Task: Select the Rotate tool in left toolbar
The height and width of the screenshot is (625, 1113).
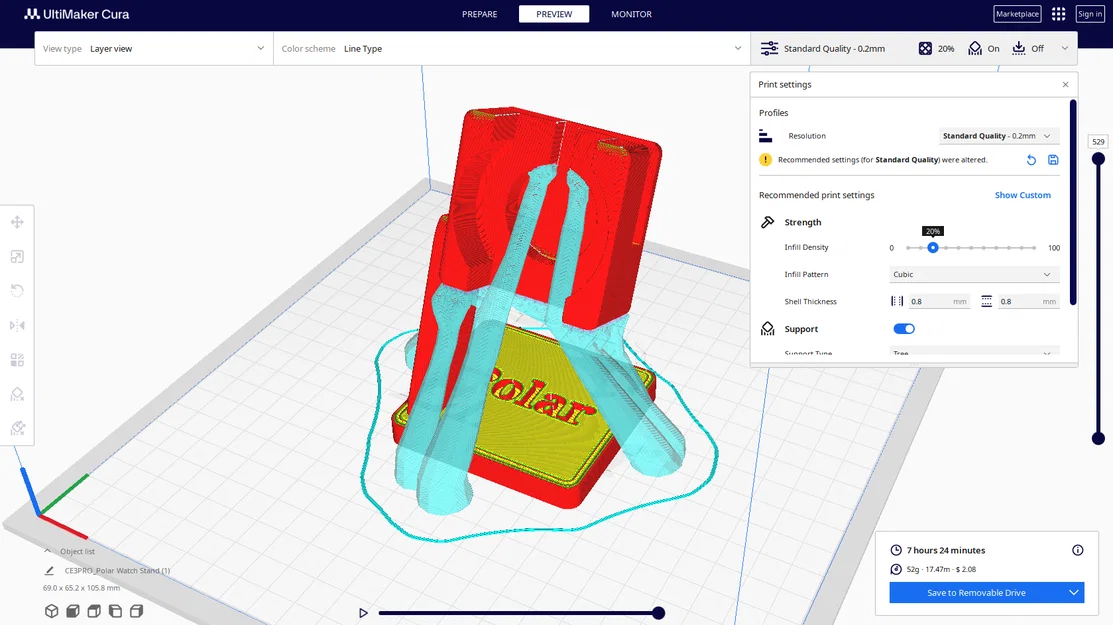Action: click(17, 291)
